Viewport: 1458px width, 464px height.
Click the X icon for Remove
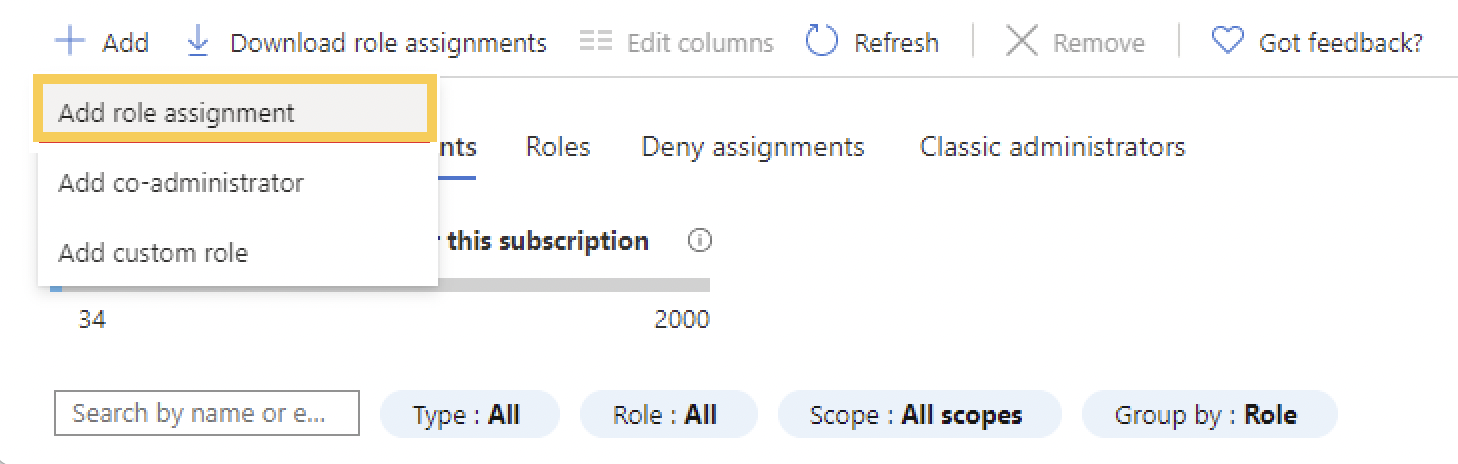click(x=1021, y=42)
